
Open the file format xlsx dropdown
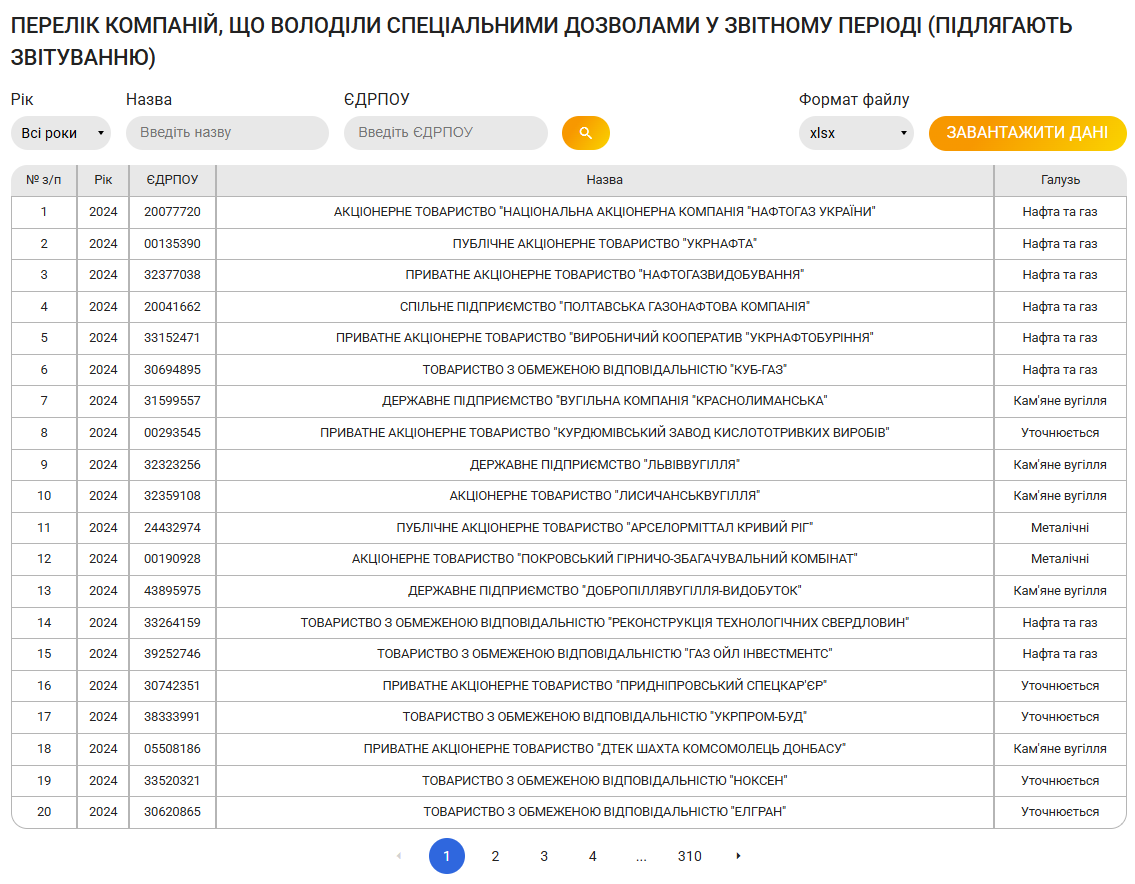click(856, 133)
